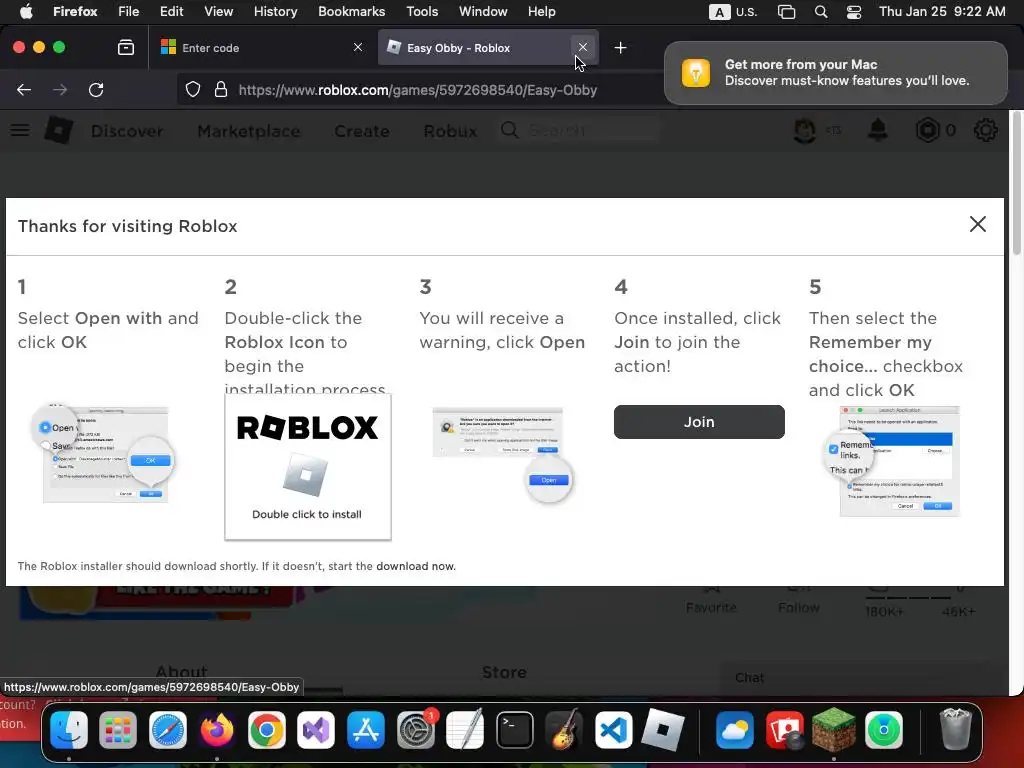Image resolution: width=1024 pixels, height=768 pixels.
Task: Open the Edit menu
Action: pos(172,11)
